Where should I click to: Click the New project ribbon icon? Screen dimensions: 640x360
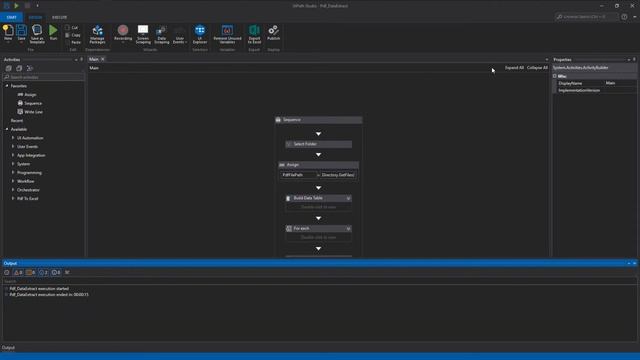pos(8,33)
